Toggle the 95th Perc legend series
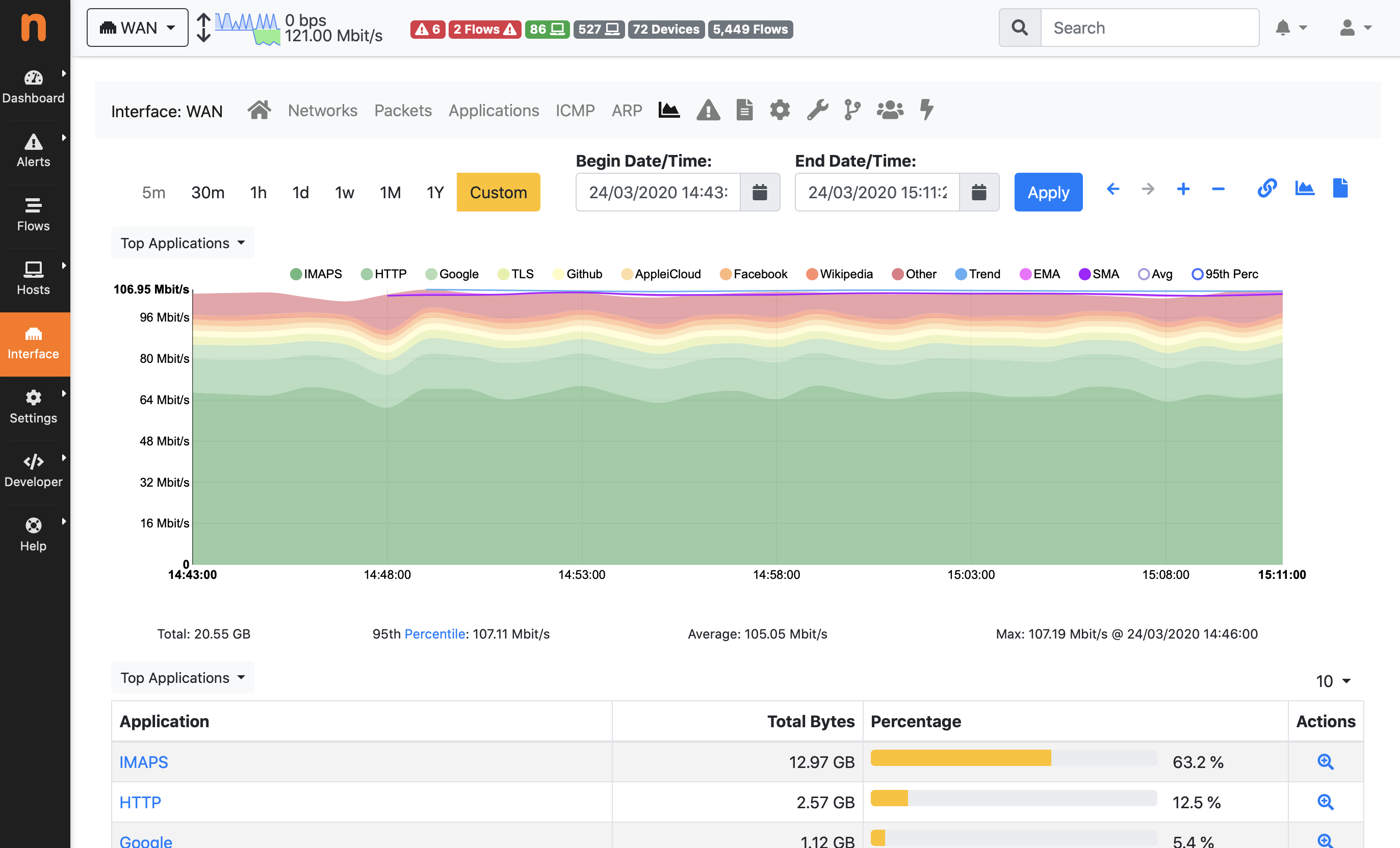The image size is (1400, 848). [x=1225, y=274]
